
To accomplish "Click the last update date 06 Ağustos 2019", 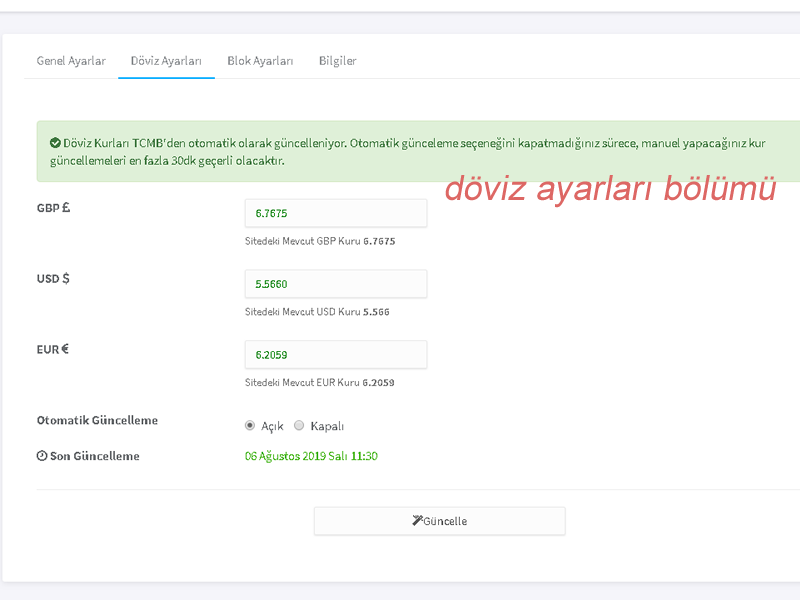I will coord(311,456).
